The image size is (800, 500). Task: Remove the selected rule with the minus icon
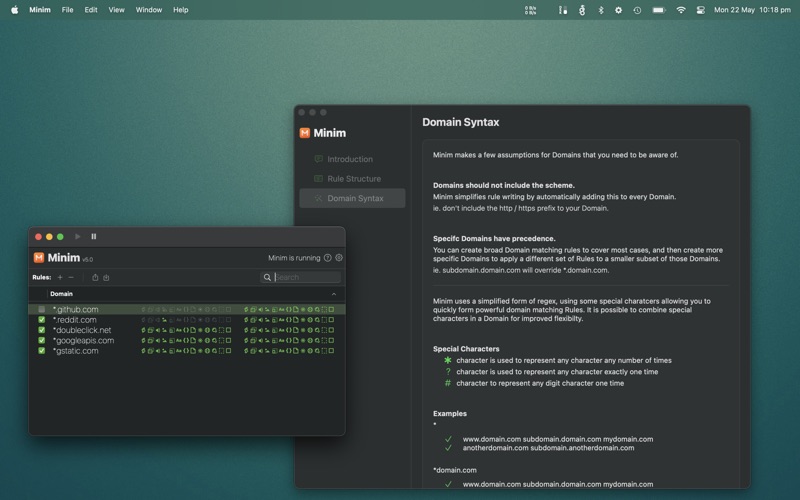[x=71, y=277]
